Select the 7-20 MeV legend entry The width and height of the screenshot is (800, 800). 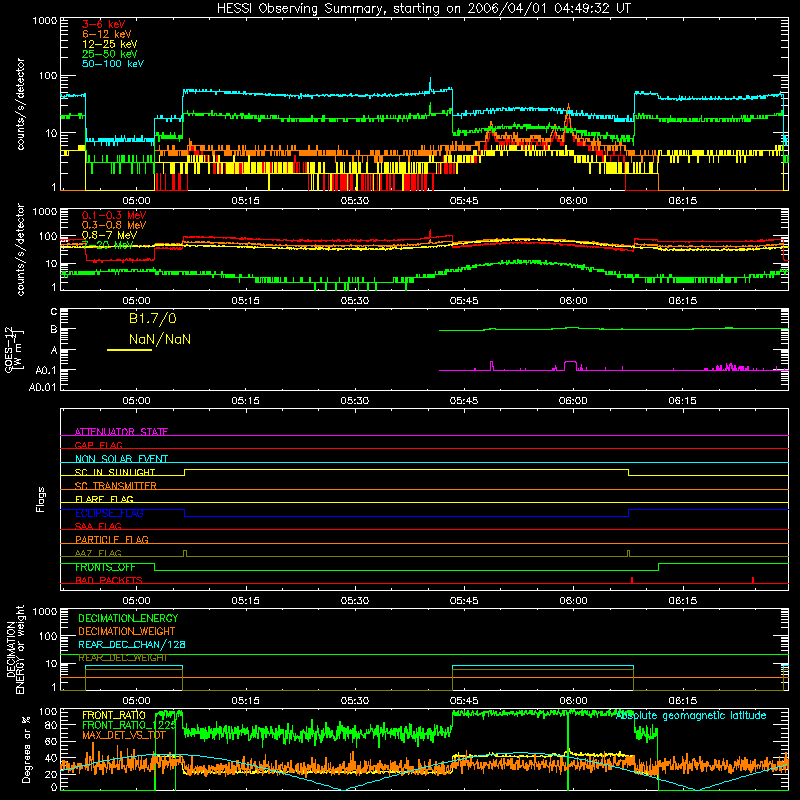click(x=108, y=245)
